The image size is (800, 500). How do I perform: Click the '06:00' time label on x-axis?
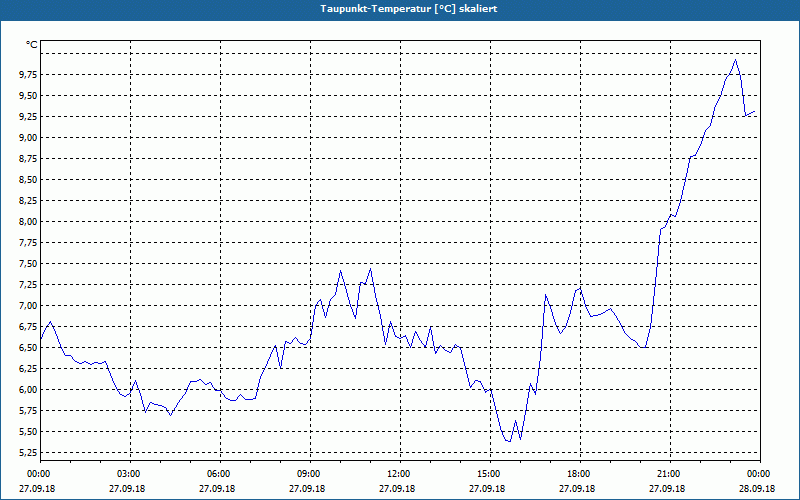(x=217, y=474)
